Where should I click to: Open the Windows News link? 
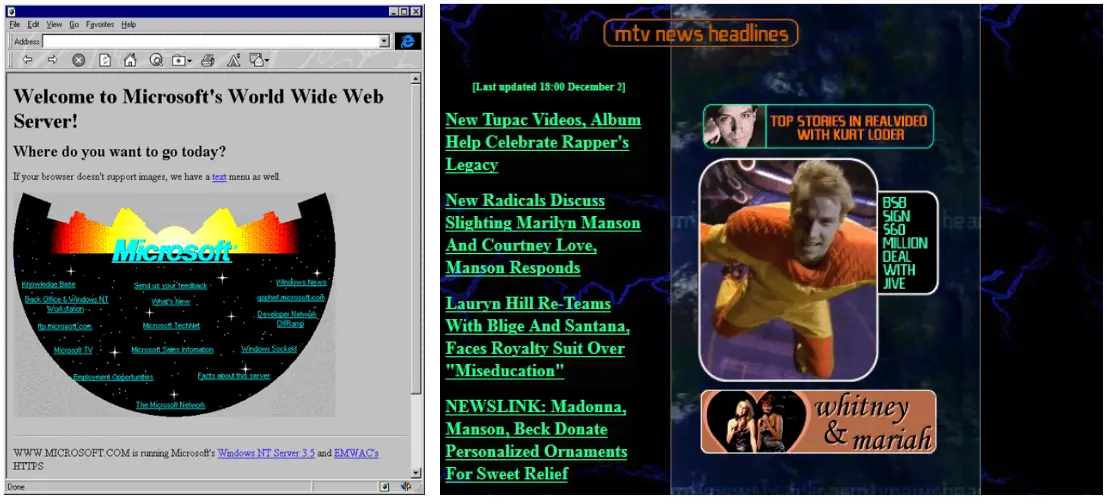click(301, 283)
